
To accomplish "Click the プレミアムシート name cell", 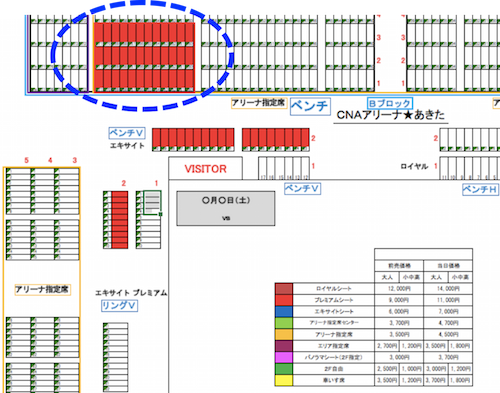I will [334, 300].
